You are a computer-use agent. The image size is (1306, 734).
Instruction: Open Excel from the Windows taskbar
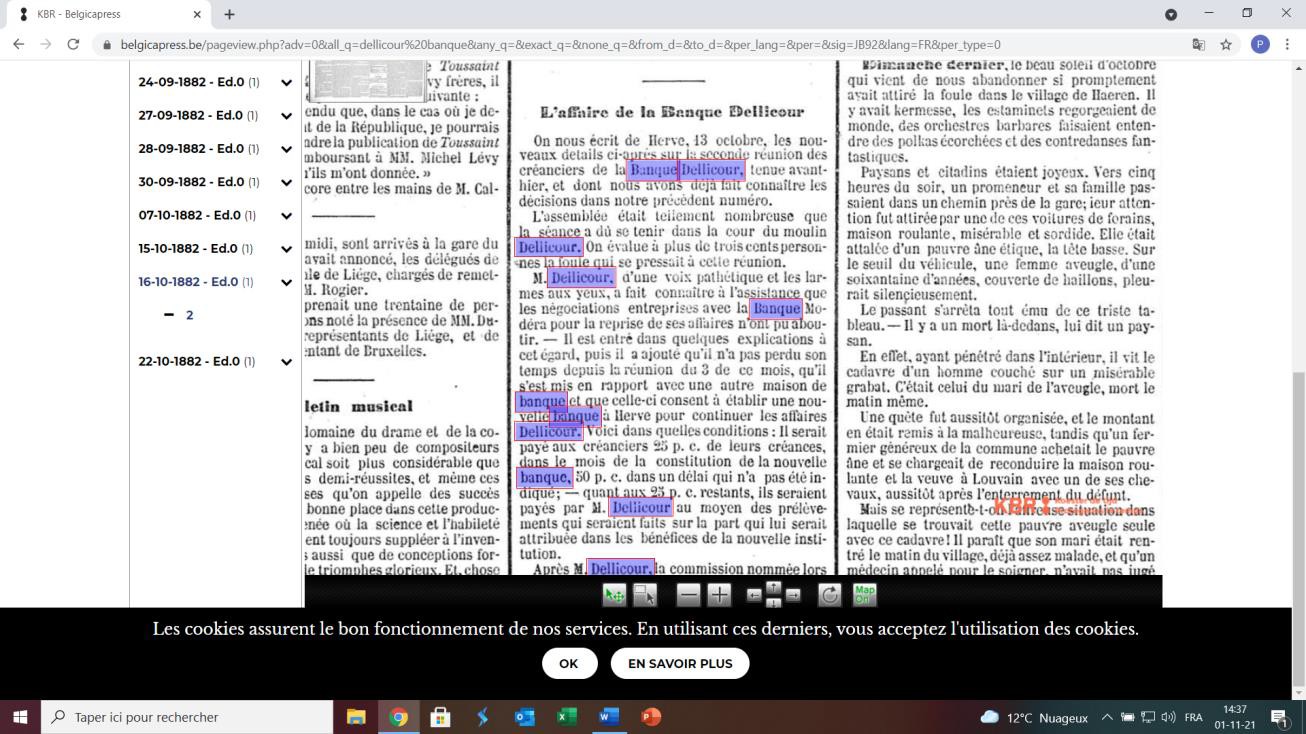click(x=567, y=717)
